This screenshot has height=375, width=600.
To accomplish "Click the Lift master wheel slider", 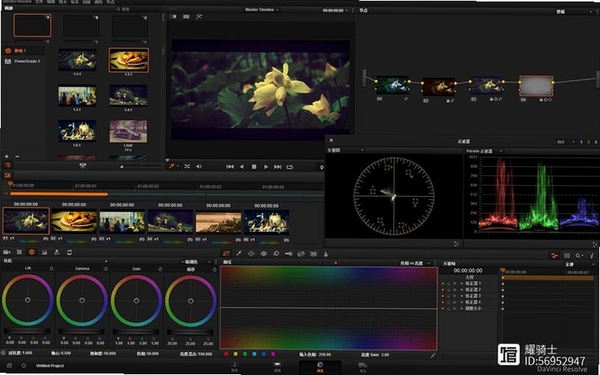I will click(27, 331).
